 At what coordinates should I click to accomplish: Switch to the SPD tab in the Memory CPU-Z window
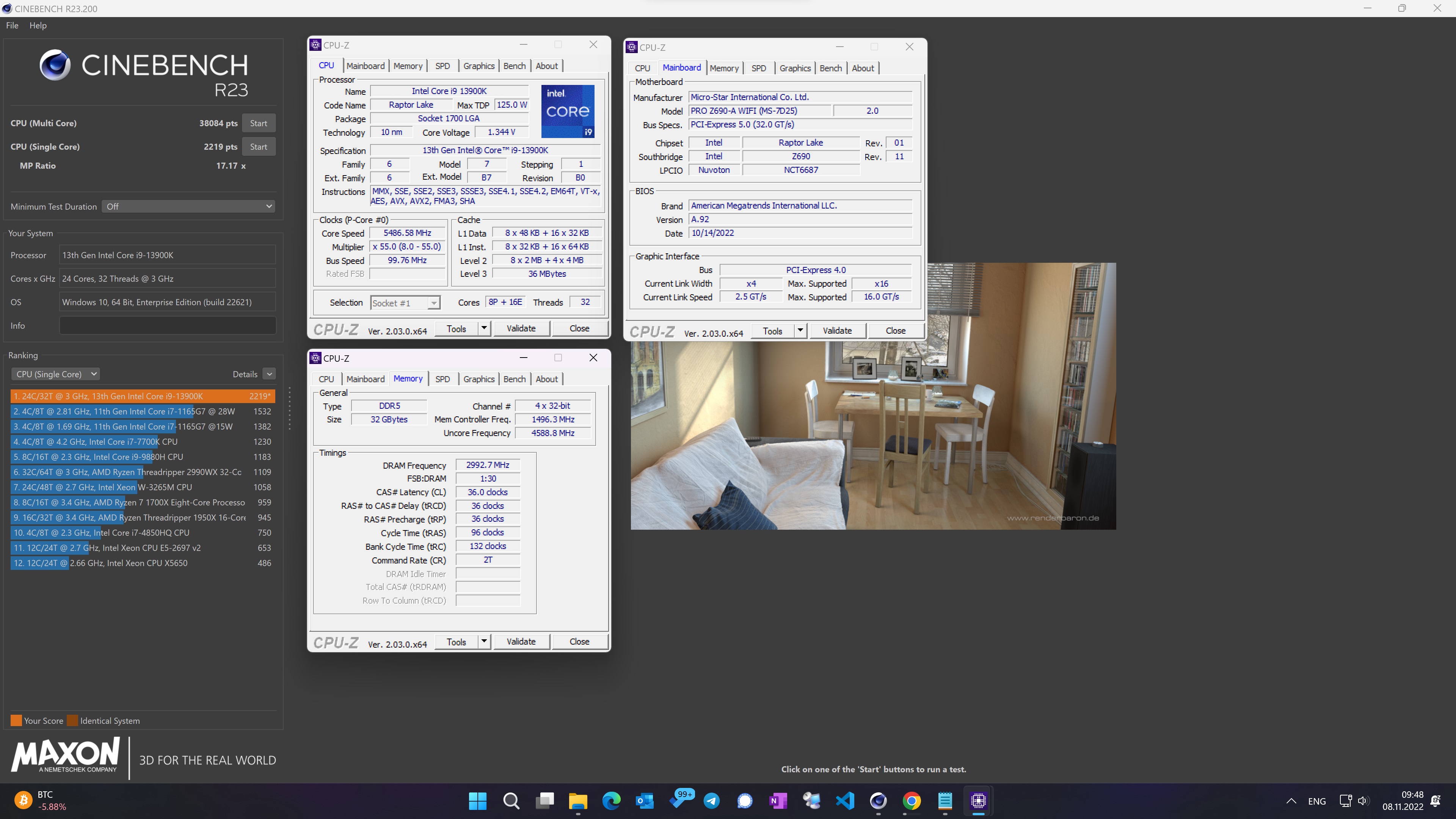click(x=442, y=379)
